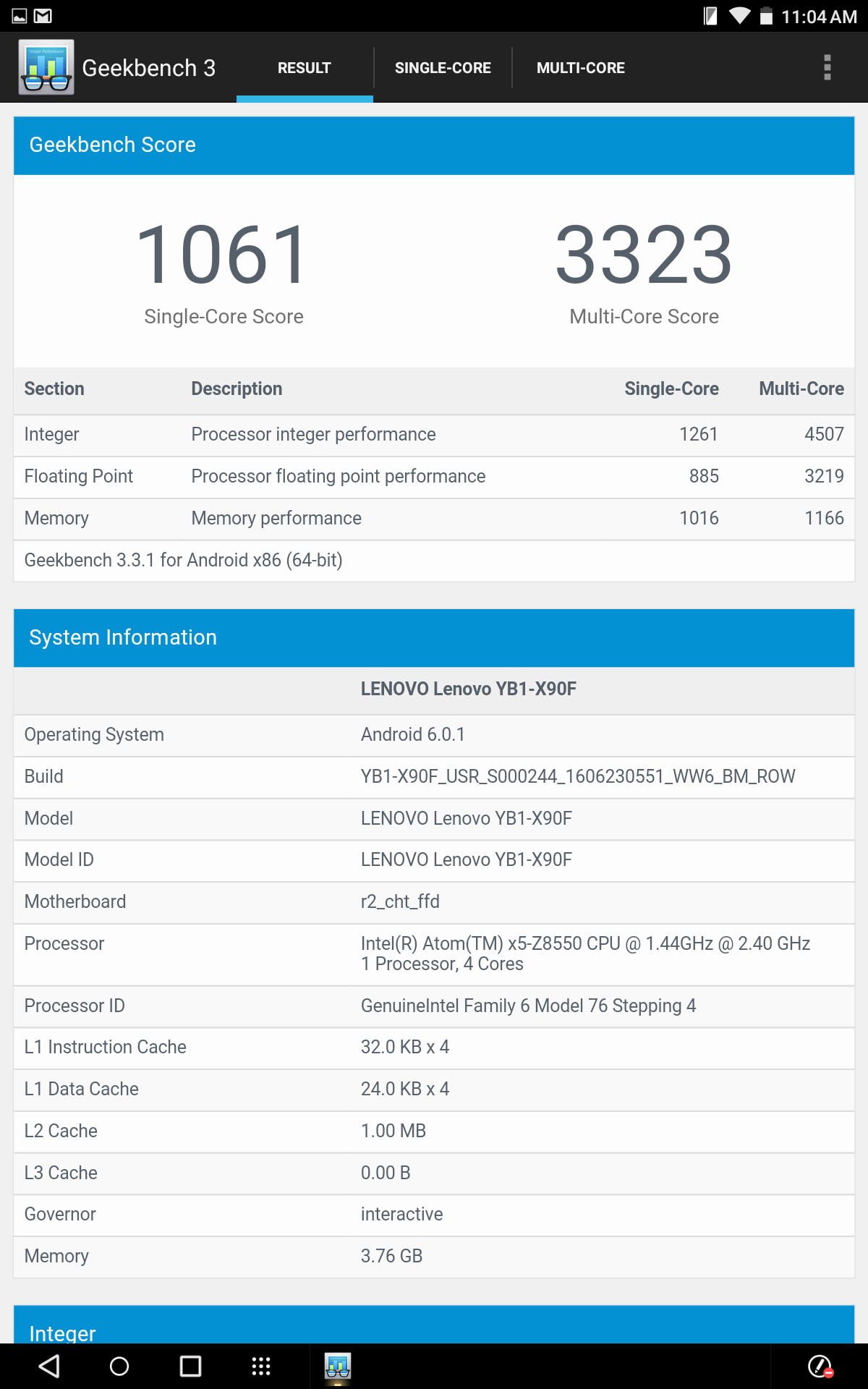Select the Processor floating point performance description
This screenshot has height=1389, width=868.
click(338, 476)
